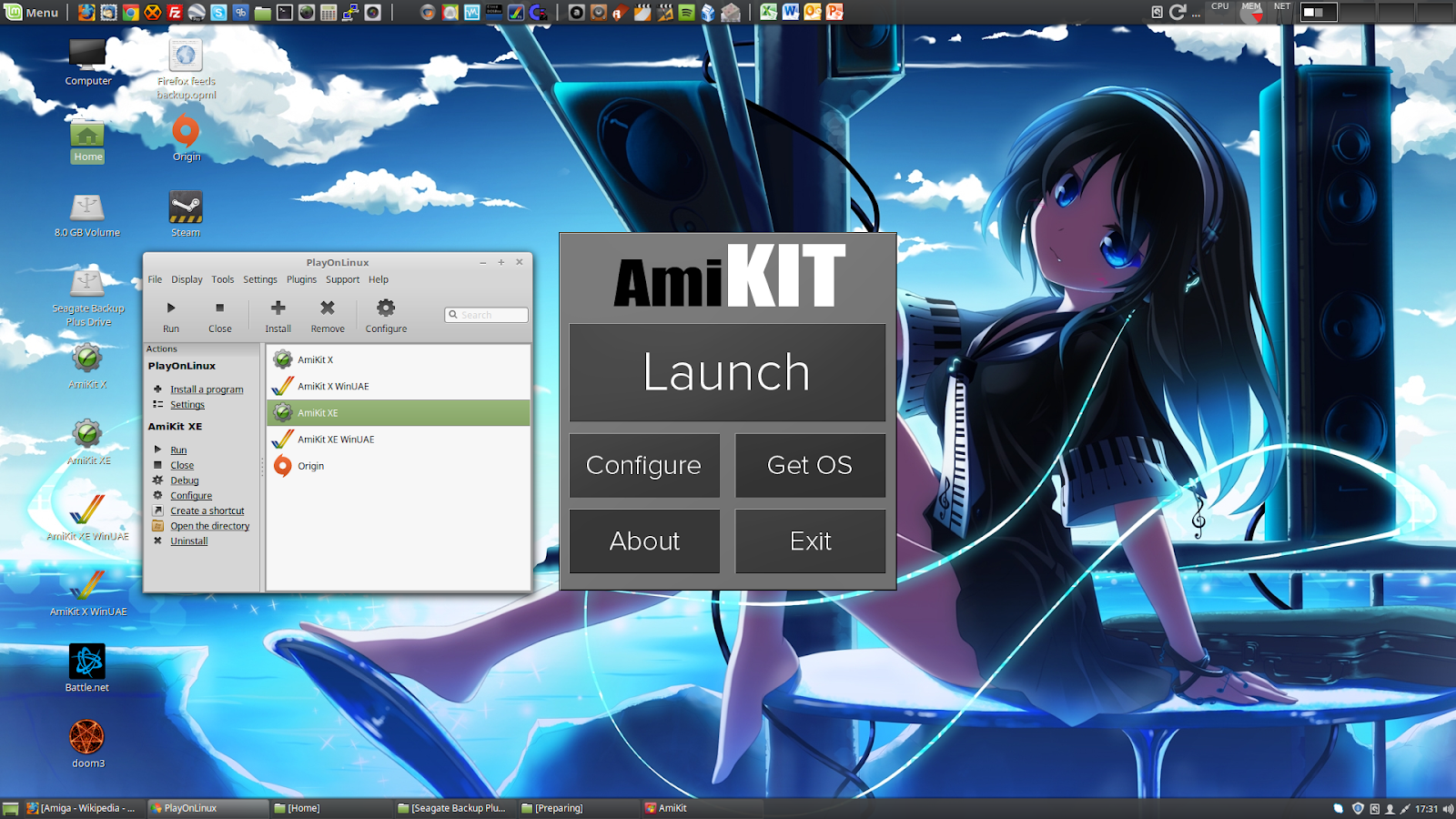1456x819 pixels.
Task: Open the PlayOnLinux Plugins menu
Action: point(301,279)
